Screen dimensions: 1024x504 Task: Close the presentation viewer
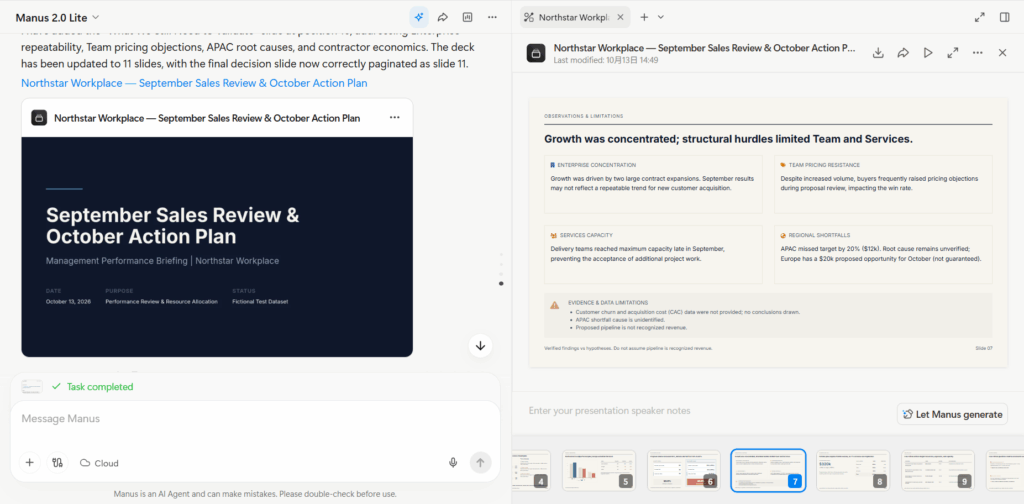(1002, 53)
